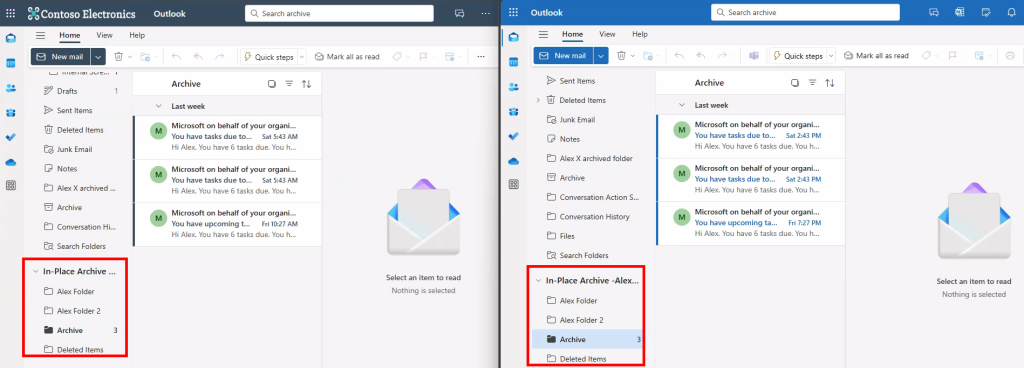
Task: Open the header ellipsis menu beside Contoso search
Action: coord(485,13)
